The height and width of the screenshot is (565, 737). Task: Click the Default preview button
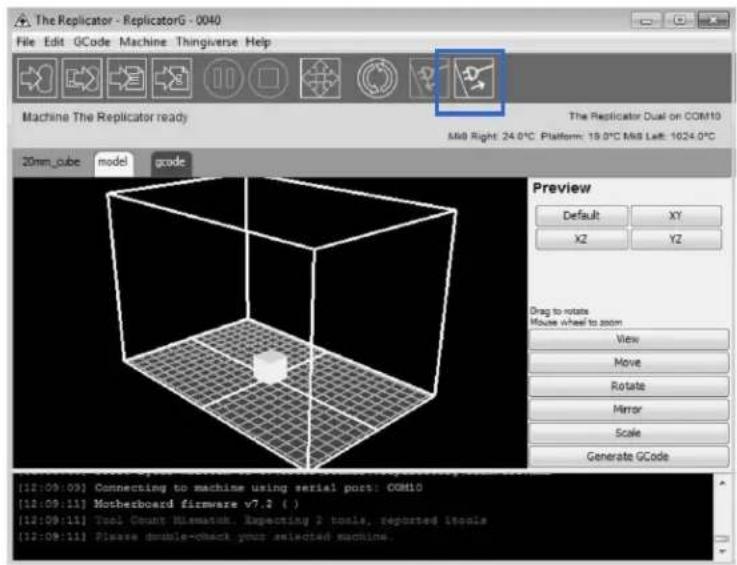click(581, 216)
